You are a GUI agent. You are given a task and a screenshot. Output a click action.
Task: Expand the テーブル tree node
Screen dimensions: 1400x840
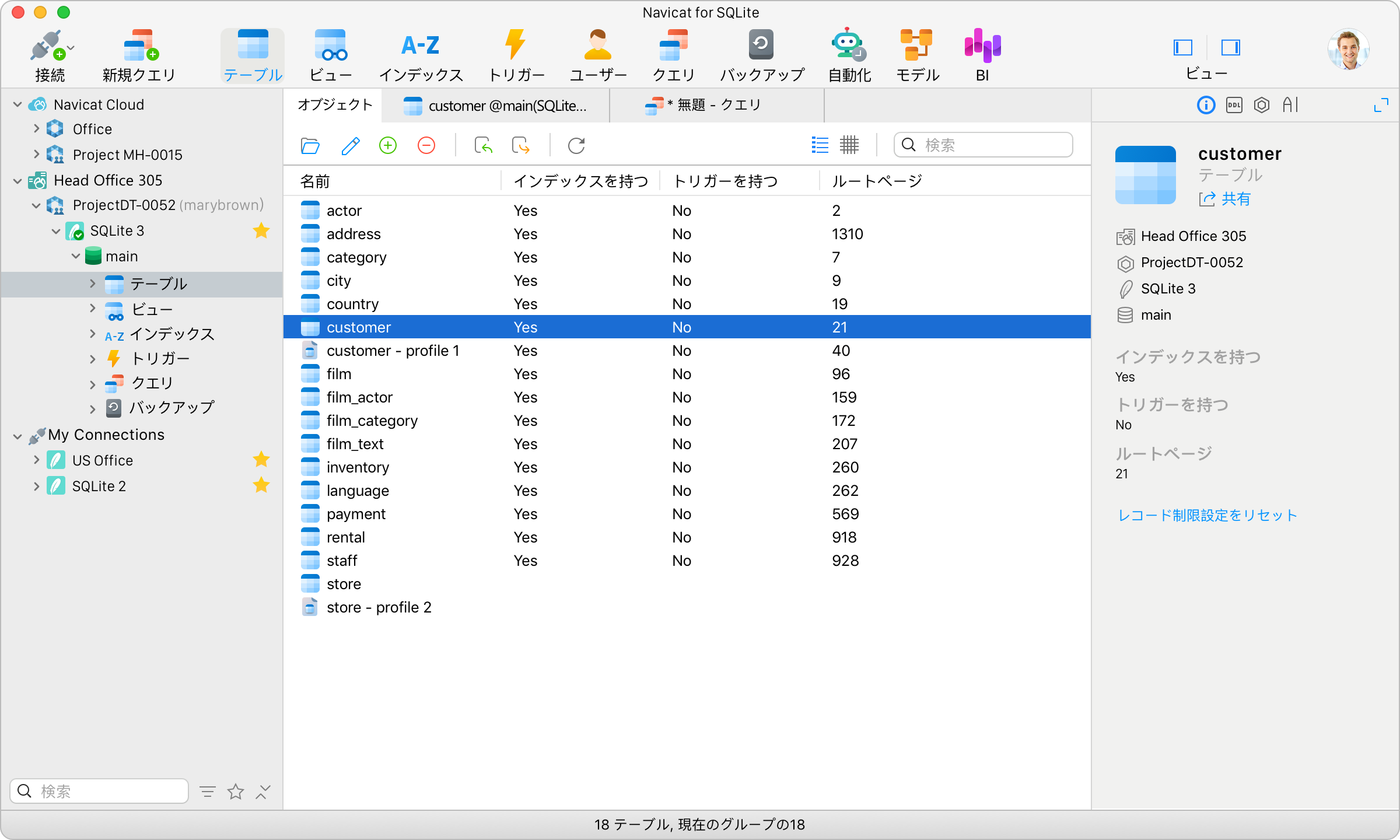(x=92, y=284)
